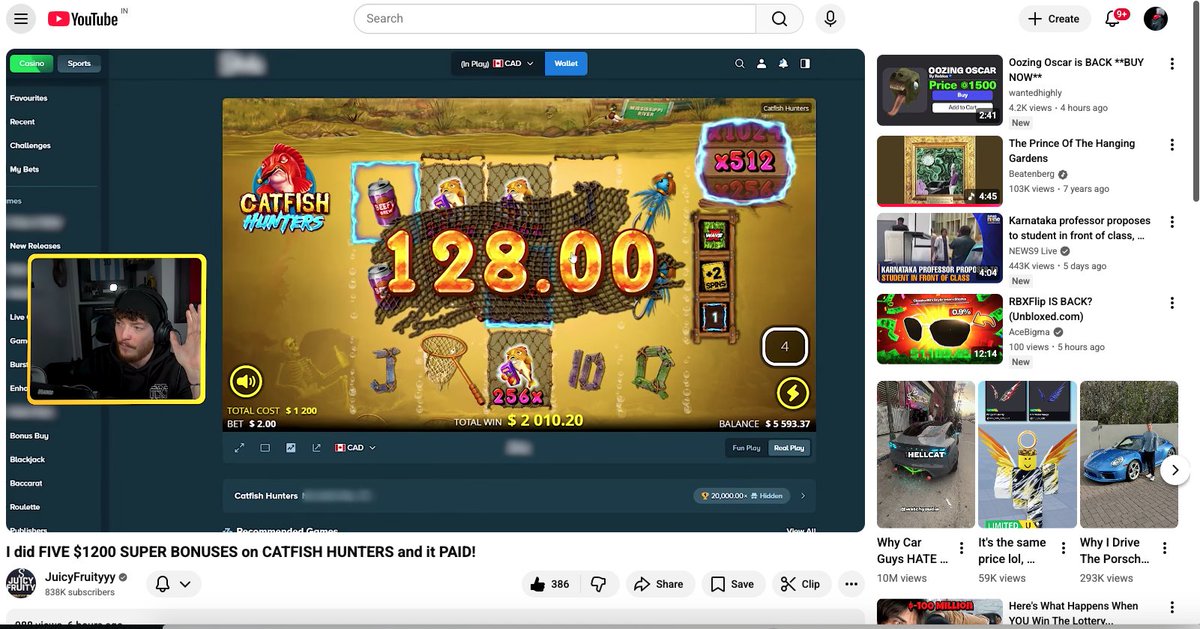Screen dimensions: 1200x629
Task: Open Baccarat in casino sidebar
Action: (26, 484)
